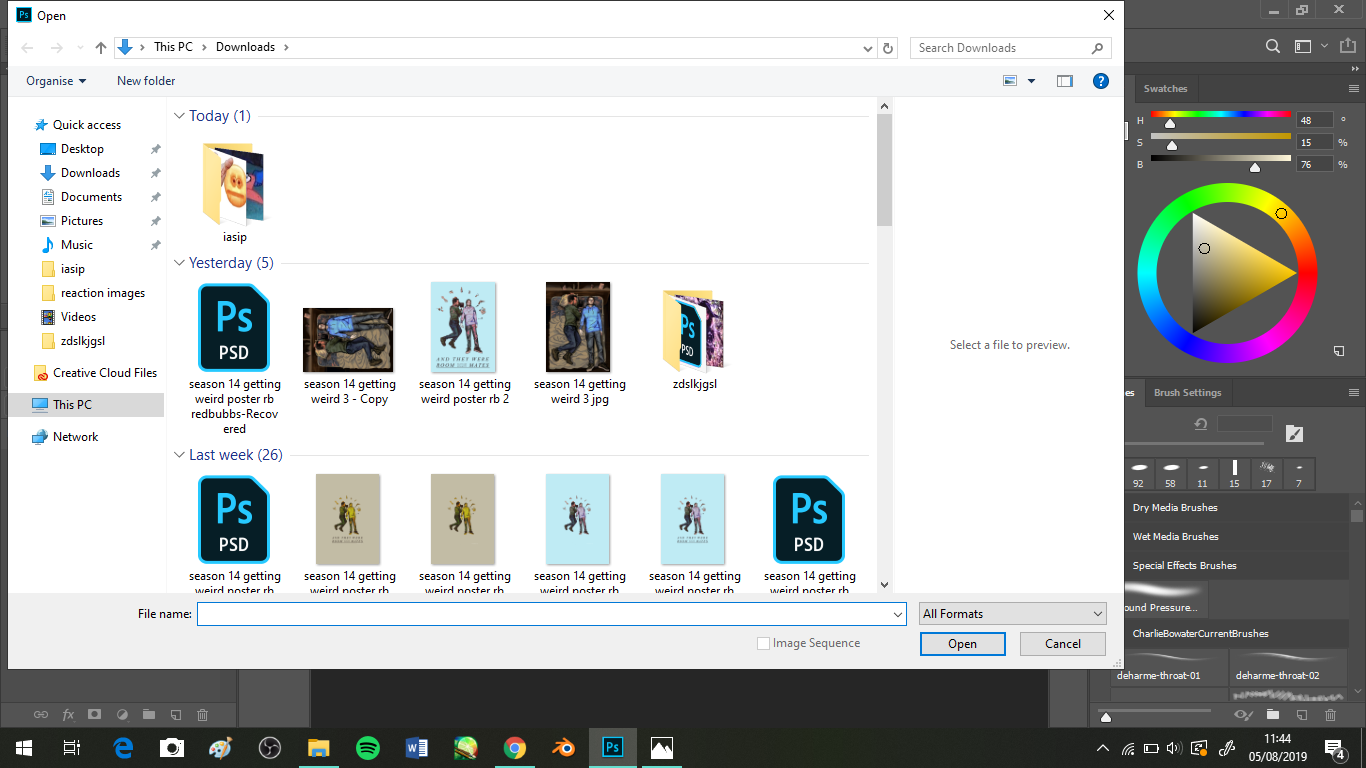Add a layer mask
The height and width of the screenshot is (768, 1366).
[x=96, y=714]
